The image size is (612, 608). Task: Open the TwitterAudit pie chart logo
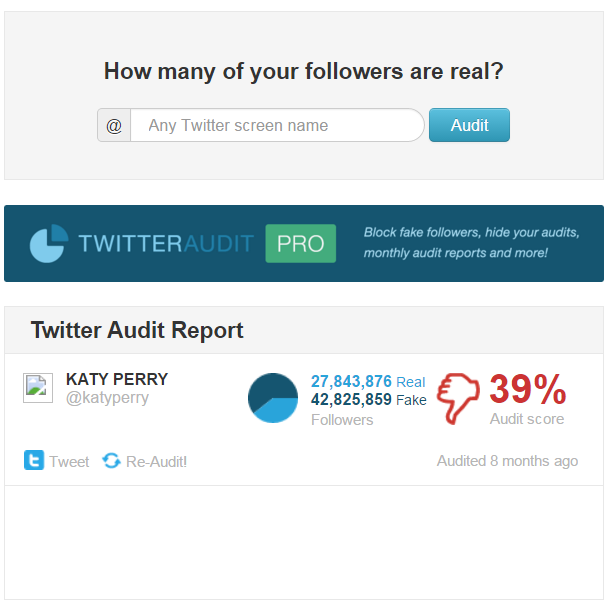coord(49,243)
